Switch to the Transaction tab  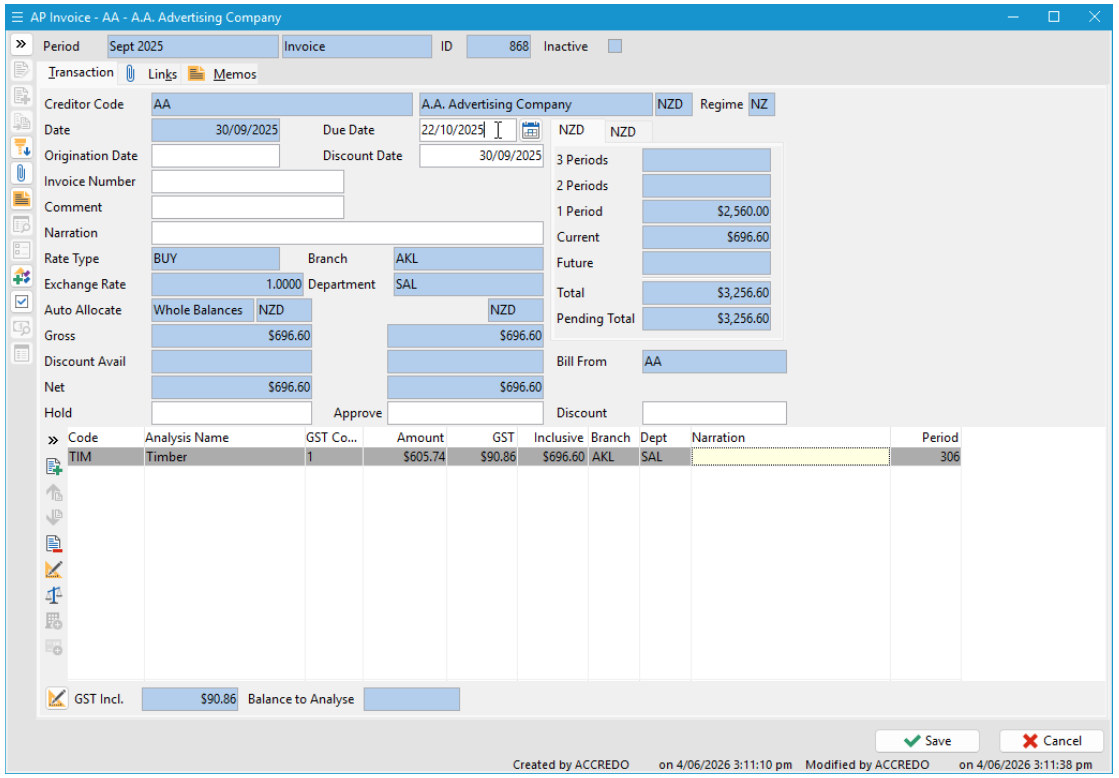point(81,73)
